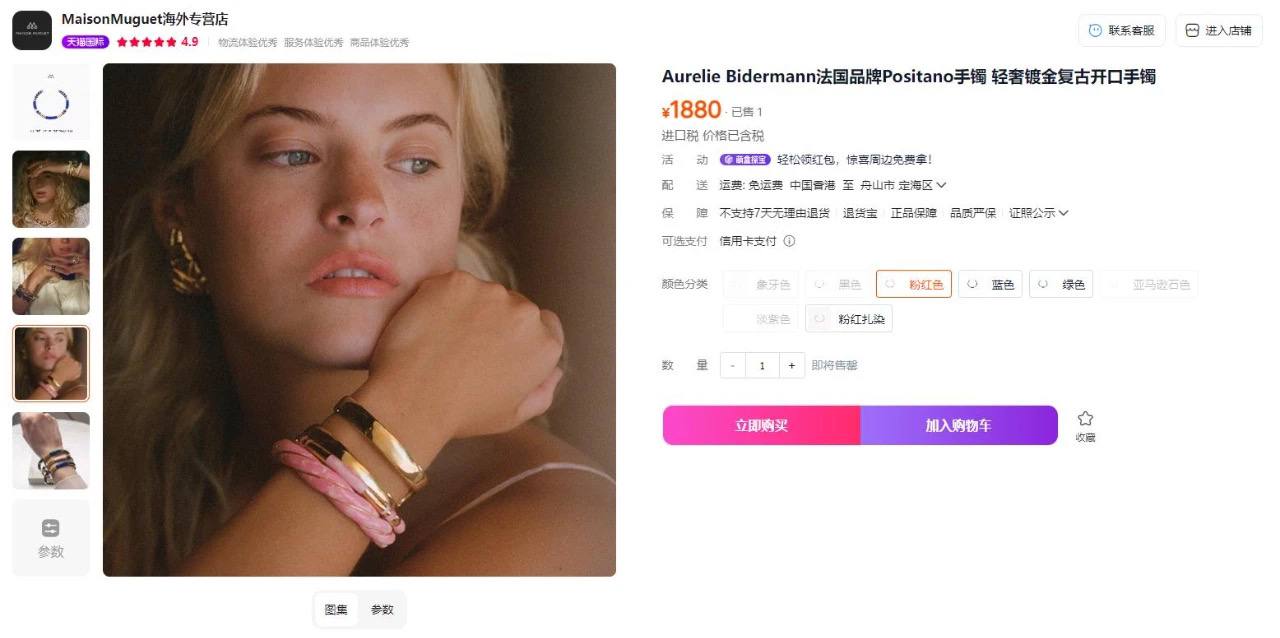
Task: Select the 蓝色 color option
Action: (x=990, y=285)
